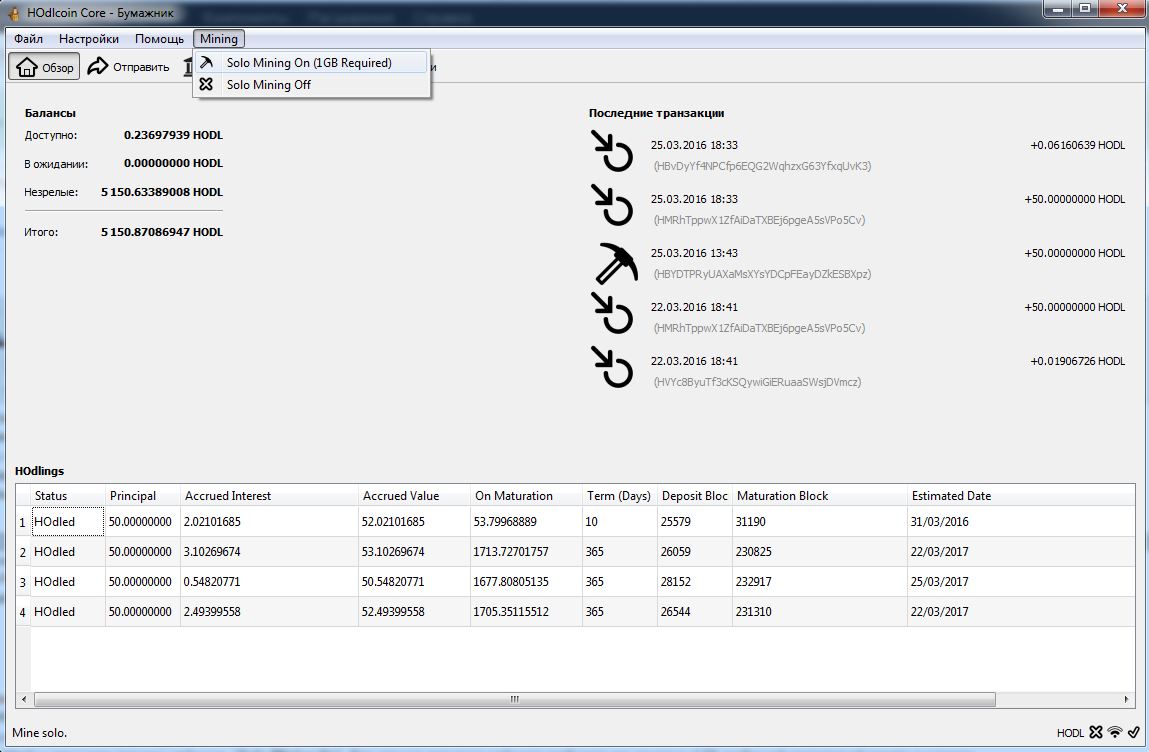This screenshot has width=1149, height=752.
Task: Click the right arrow of the horizontal scrollbar
Action: [x=1127, y=700]
